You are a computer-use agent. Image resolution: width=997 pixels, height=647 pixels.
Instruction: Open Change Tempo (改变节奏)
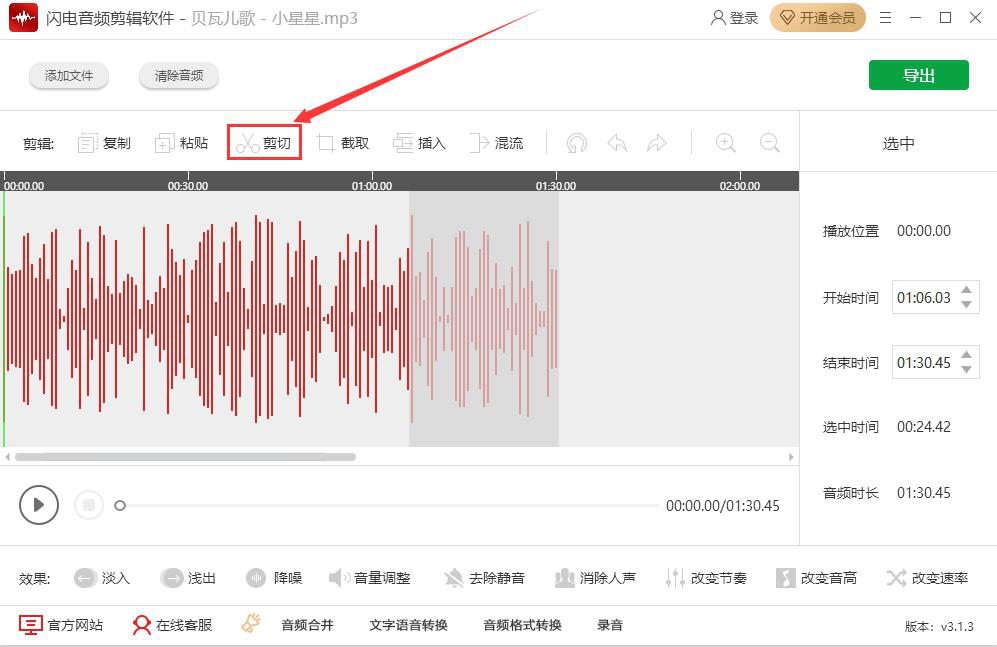(706, 578)
